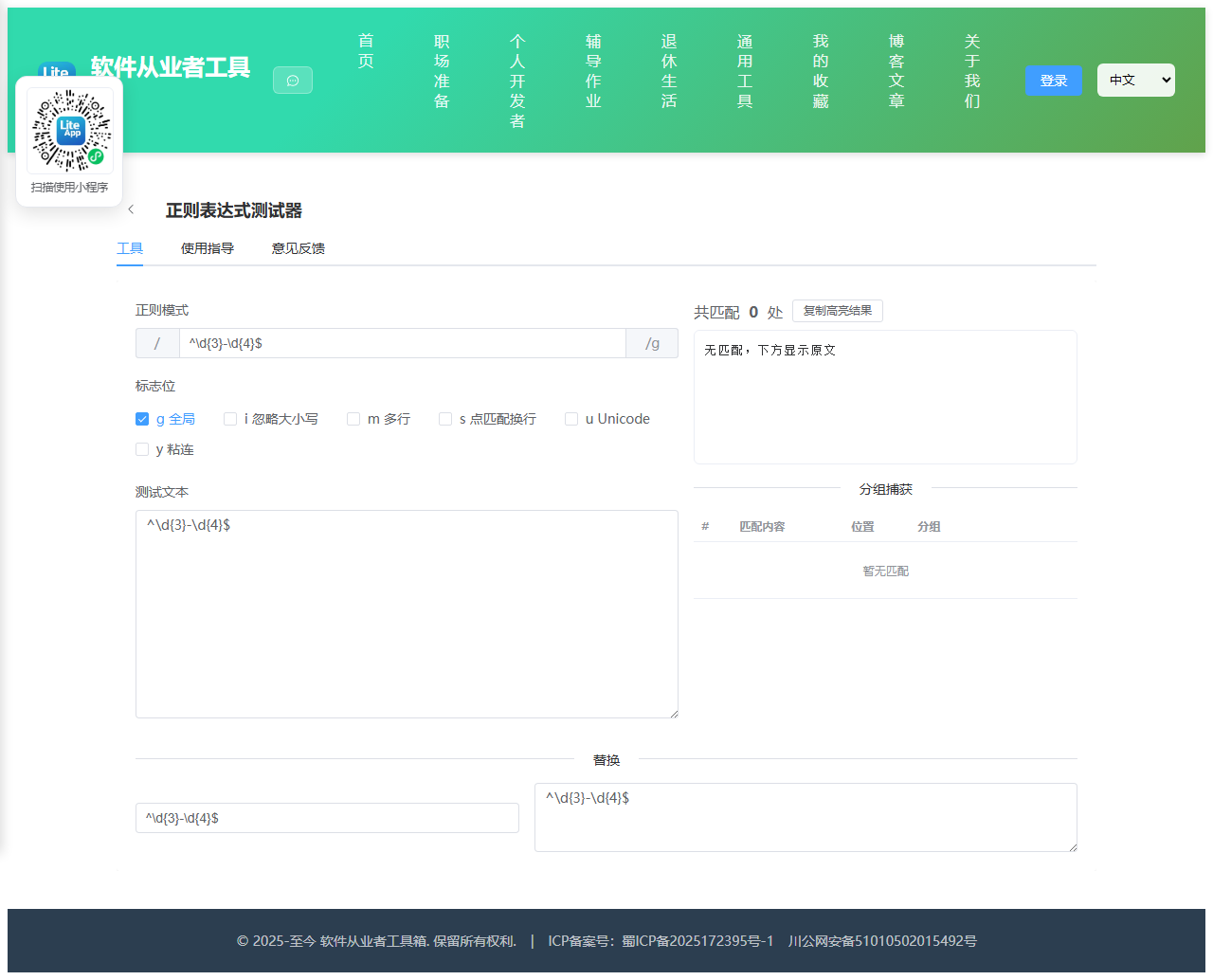Click the 川公网安备51010502015492号 footer link
The height and width of the screenshot is (980, 1213).
click(x=882, y=941)
